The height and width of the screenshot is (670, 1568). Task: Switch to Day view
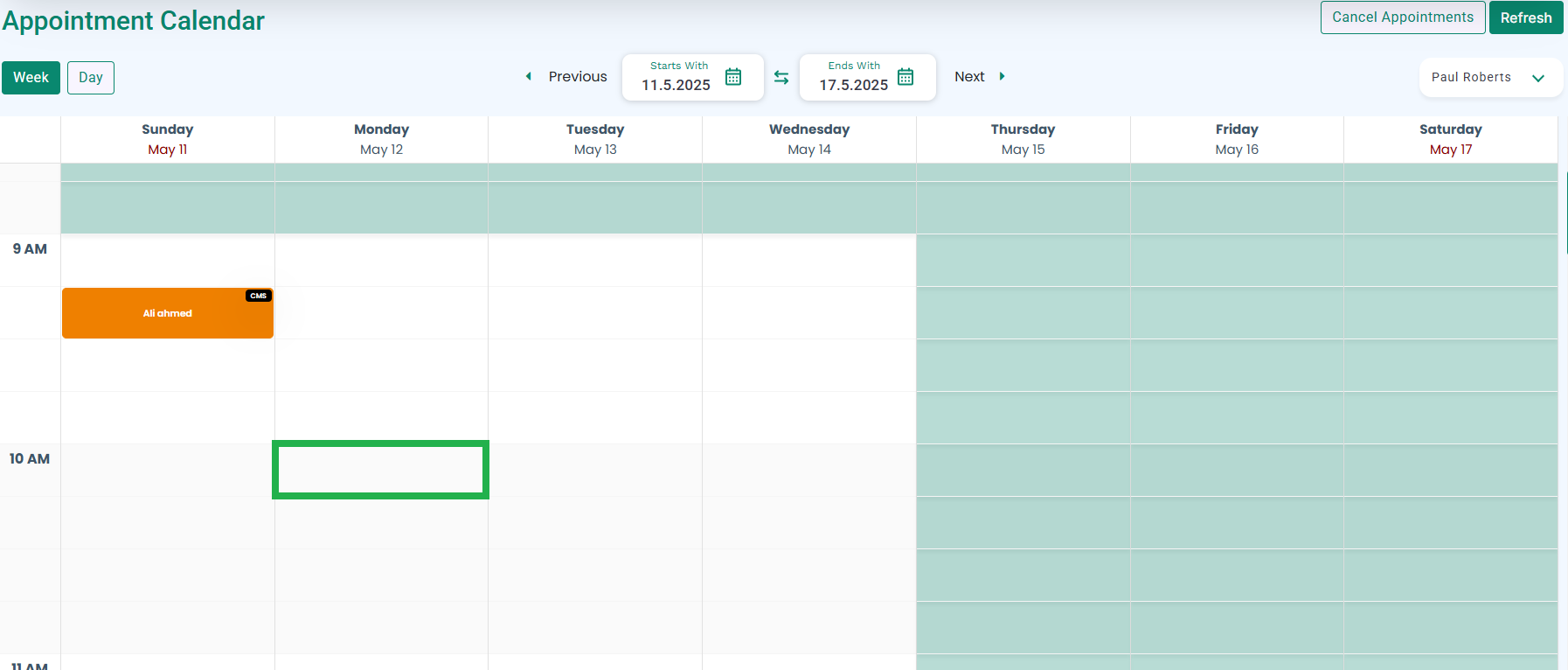[x=91, y=77]
